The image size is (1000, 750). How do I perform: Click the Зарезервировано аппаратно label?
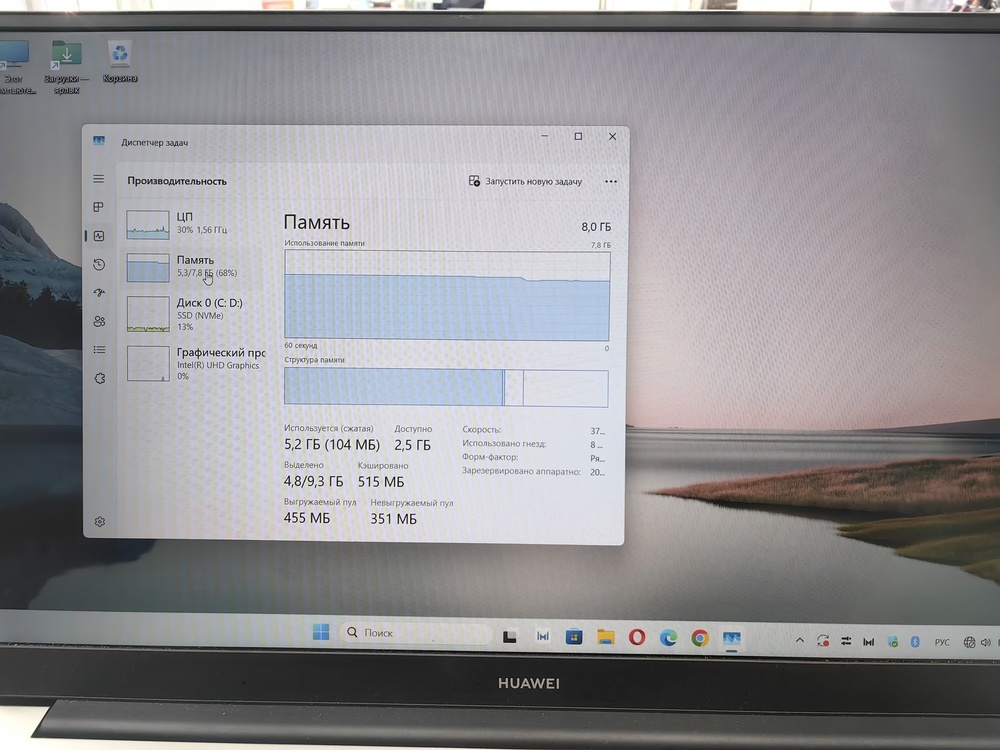(x=521, y=471)
